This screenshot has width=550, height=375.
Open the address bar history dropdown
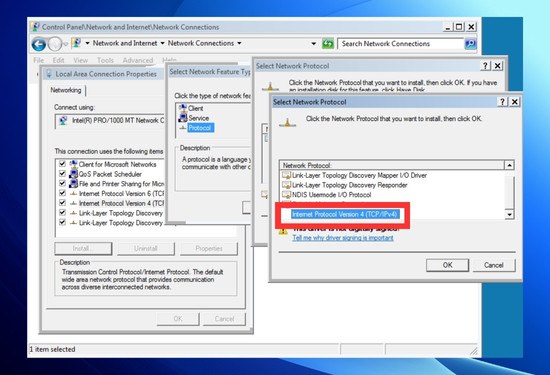click(314, 44)
